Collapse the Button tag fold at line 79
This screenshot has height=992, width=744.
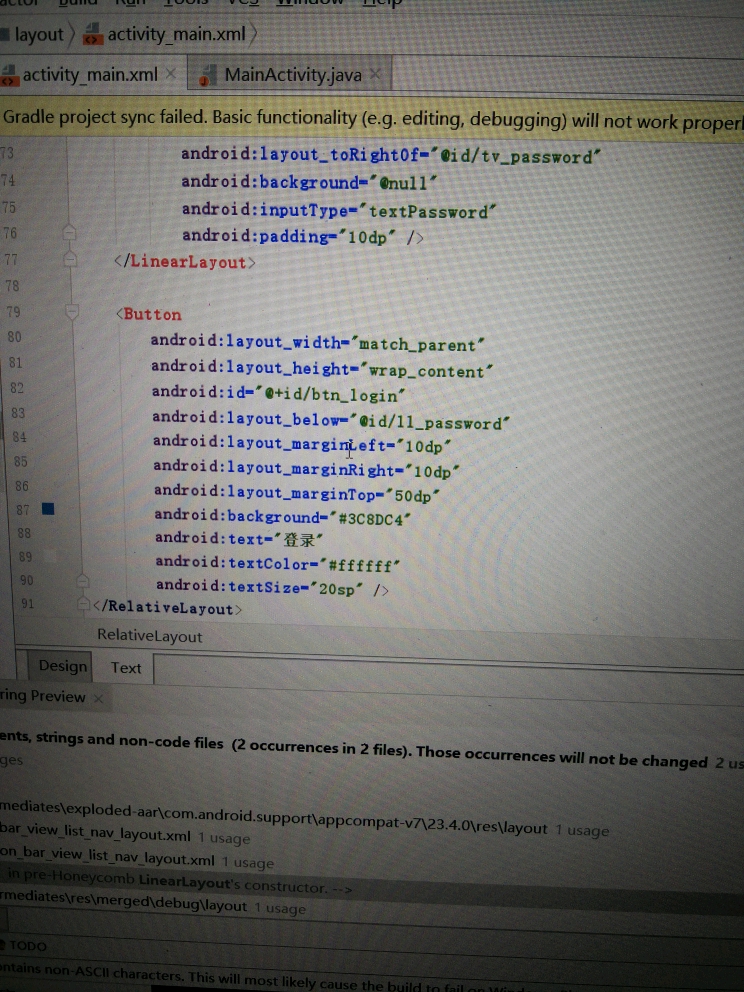point(71,311)
